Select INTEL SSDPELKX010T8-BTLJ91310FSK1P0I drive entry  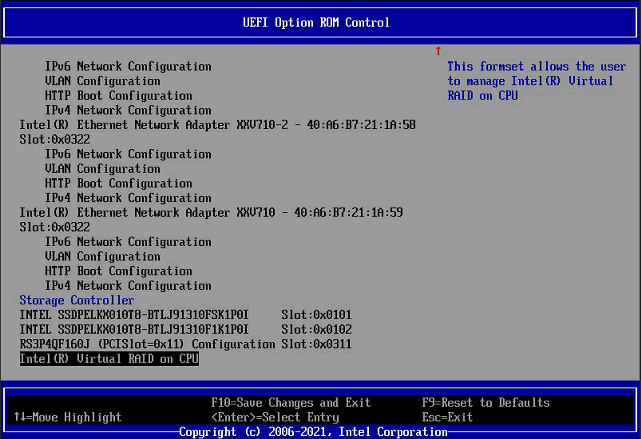(x=134, y=315)
